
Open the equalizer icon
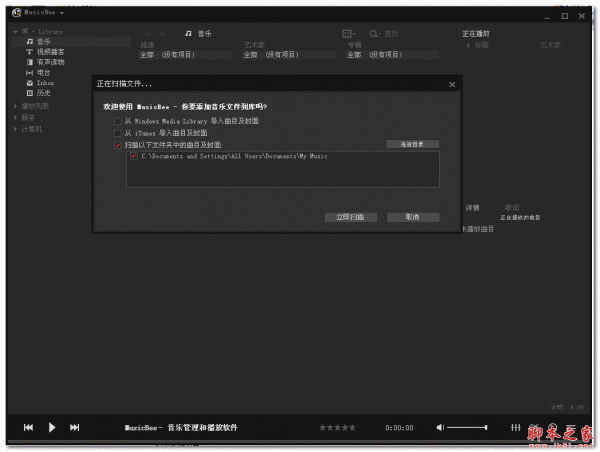point(515,428)
